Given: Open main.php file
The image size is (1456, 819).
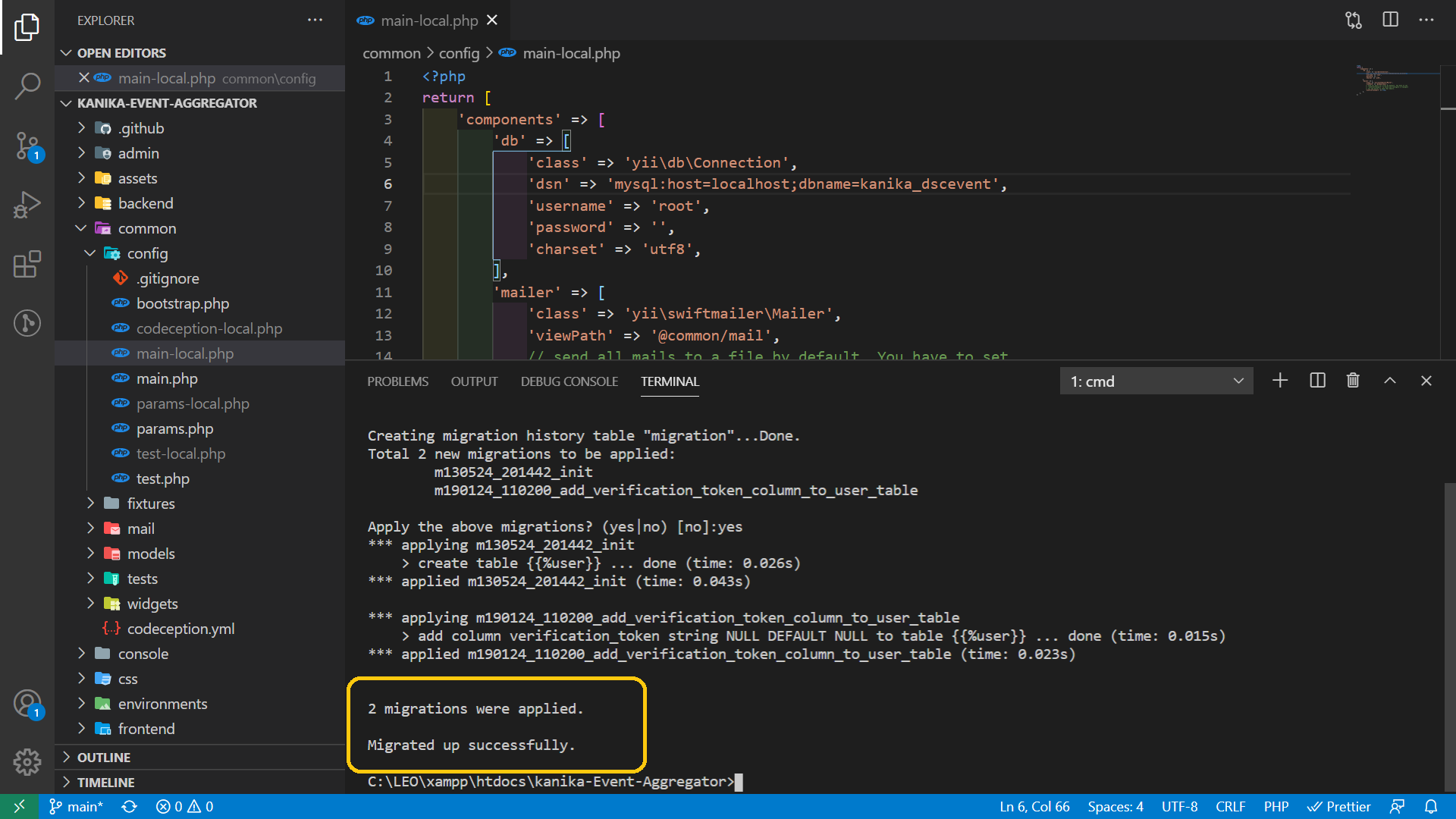Looking at the screenshot, I should pos(200,378).
